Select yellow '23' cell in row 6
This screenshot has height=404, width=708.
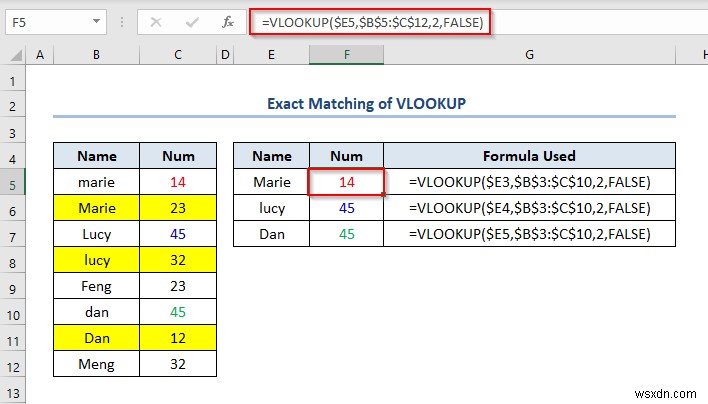click(178, 208)
